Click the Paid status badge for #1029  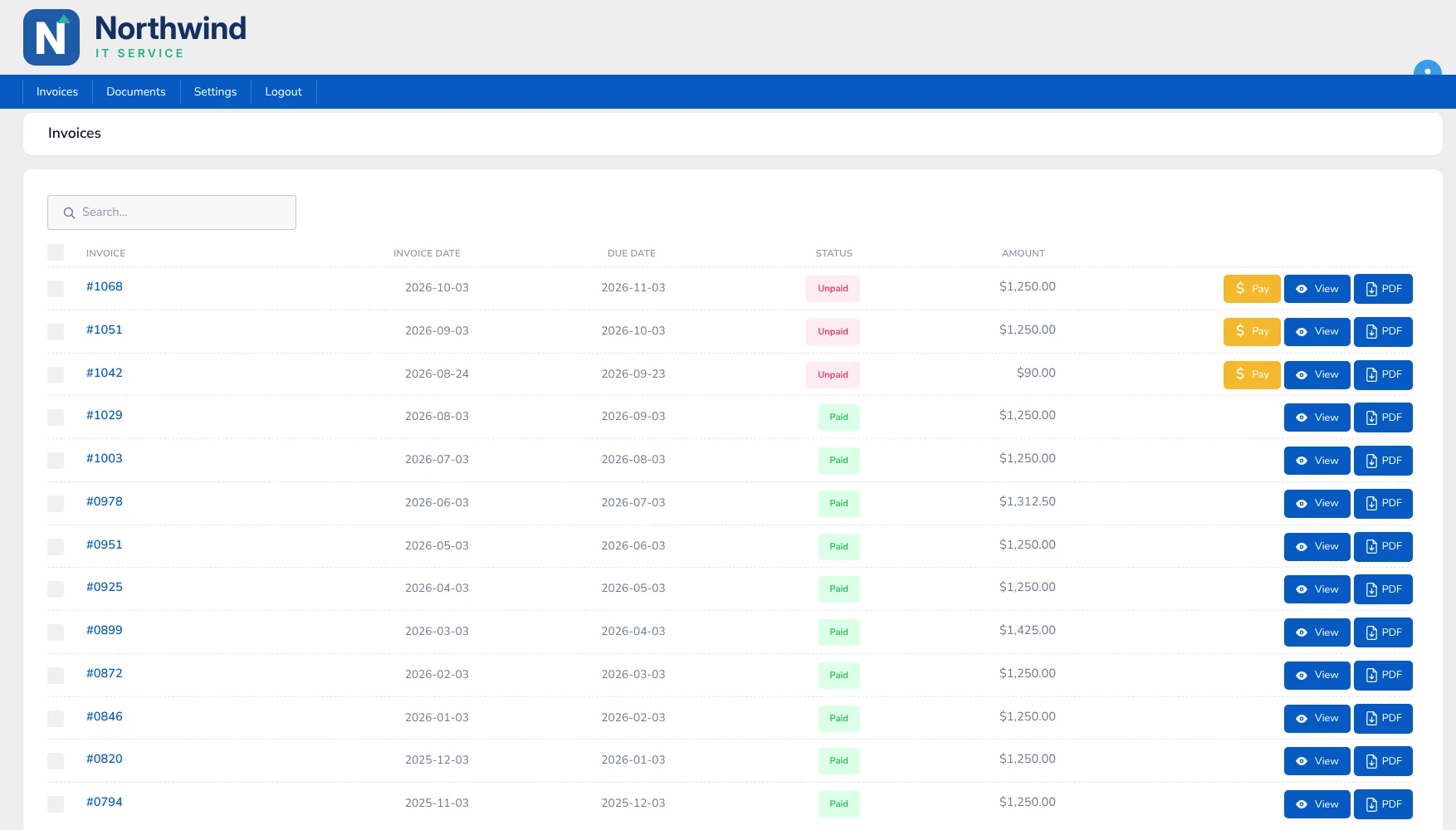838,417
